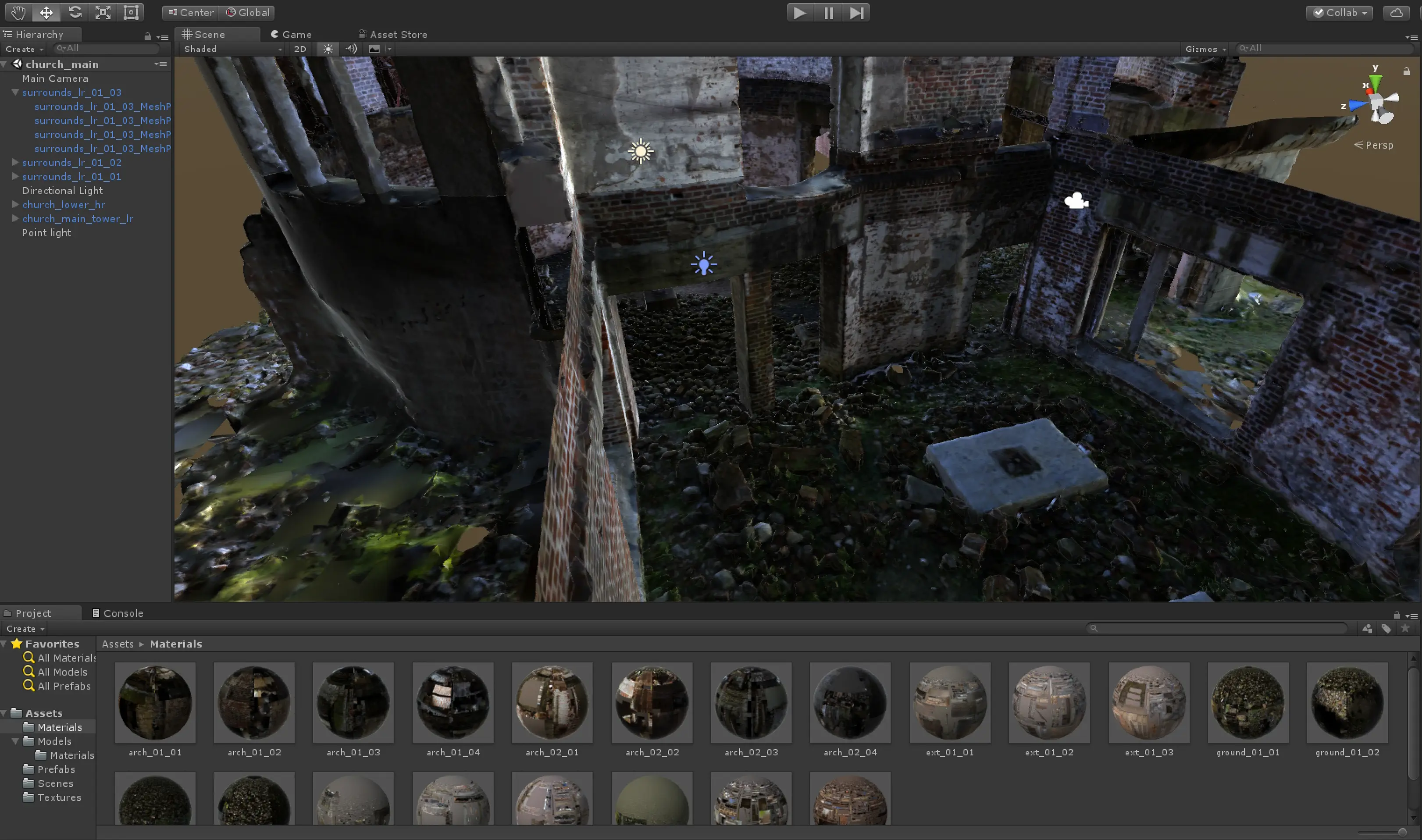The width and height of the screenshot is (1422, 840).
Task: Toggle scene audio
Action: pos(352,49)
